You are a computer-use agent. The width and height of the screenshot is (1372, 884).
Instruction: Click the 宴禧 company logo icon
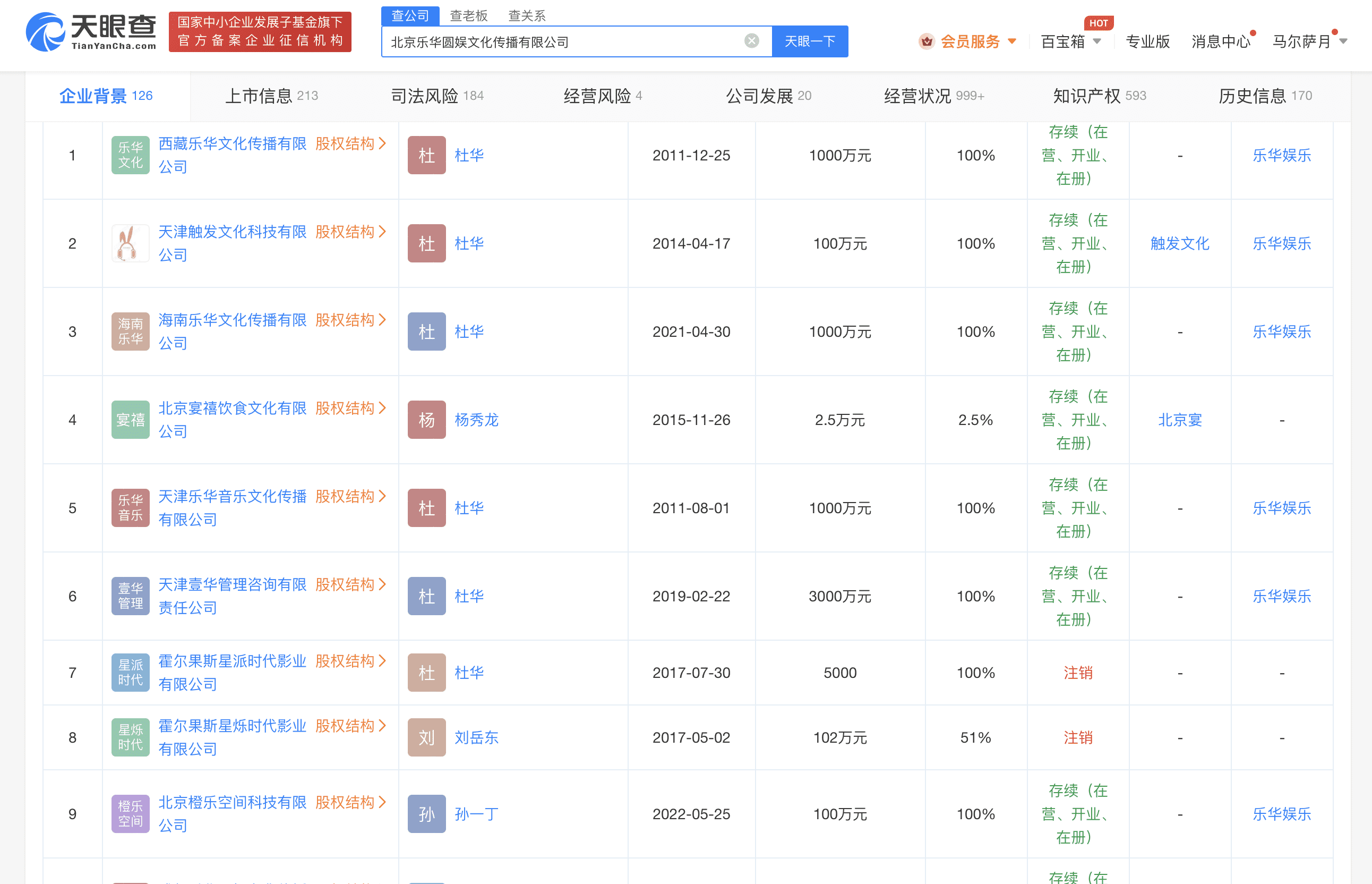point(130,420)
